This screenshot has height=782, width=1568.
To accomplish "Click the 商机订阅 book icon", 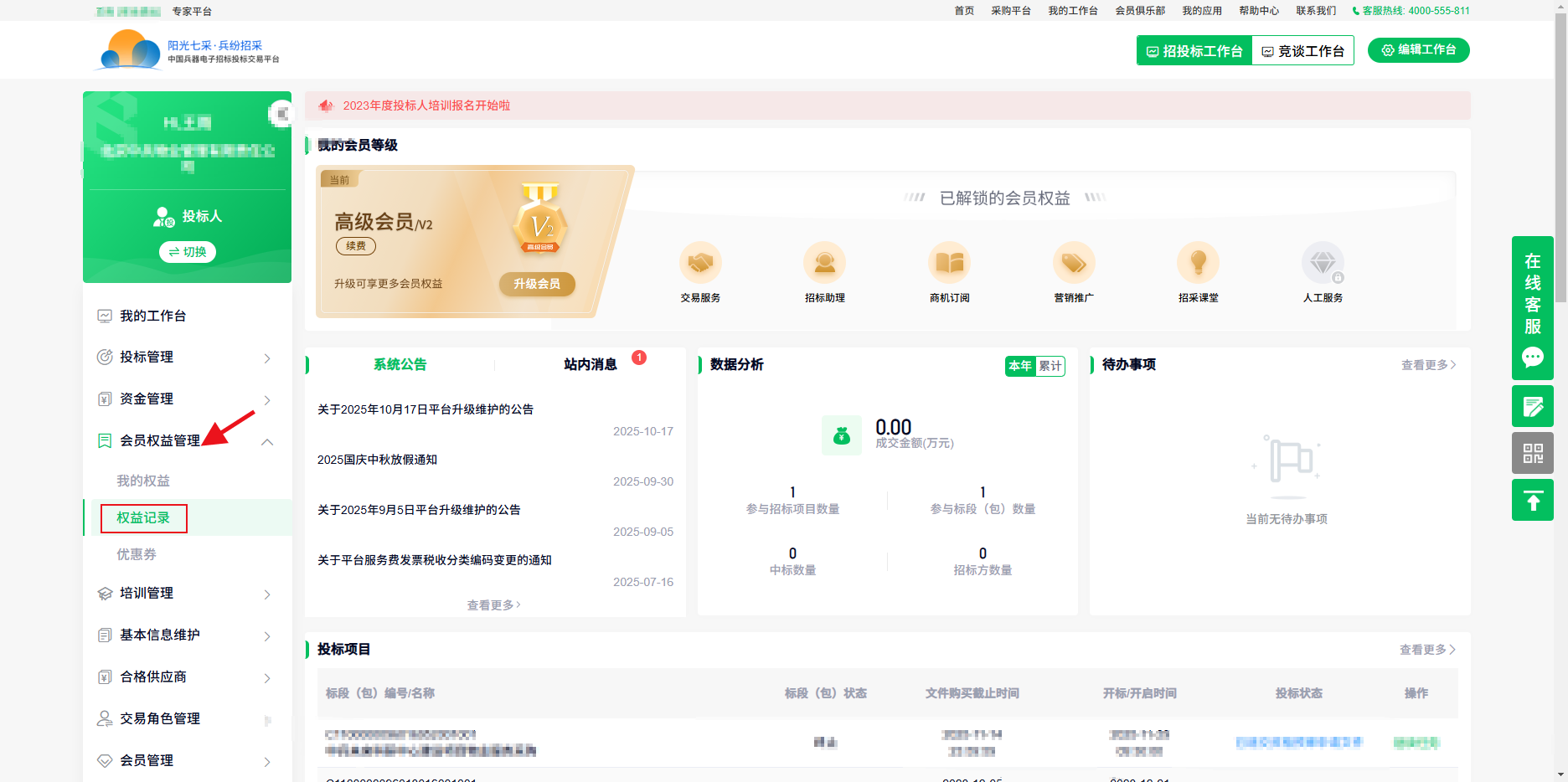I will click(949, 264).
